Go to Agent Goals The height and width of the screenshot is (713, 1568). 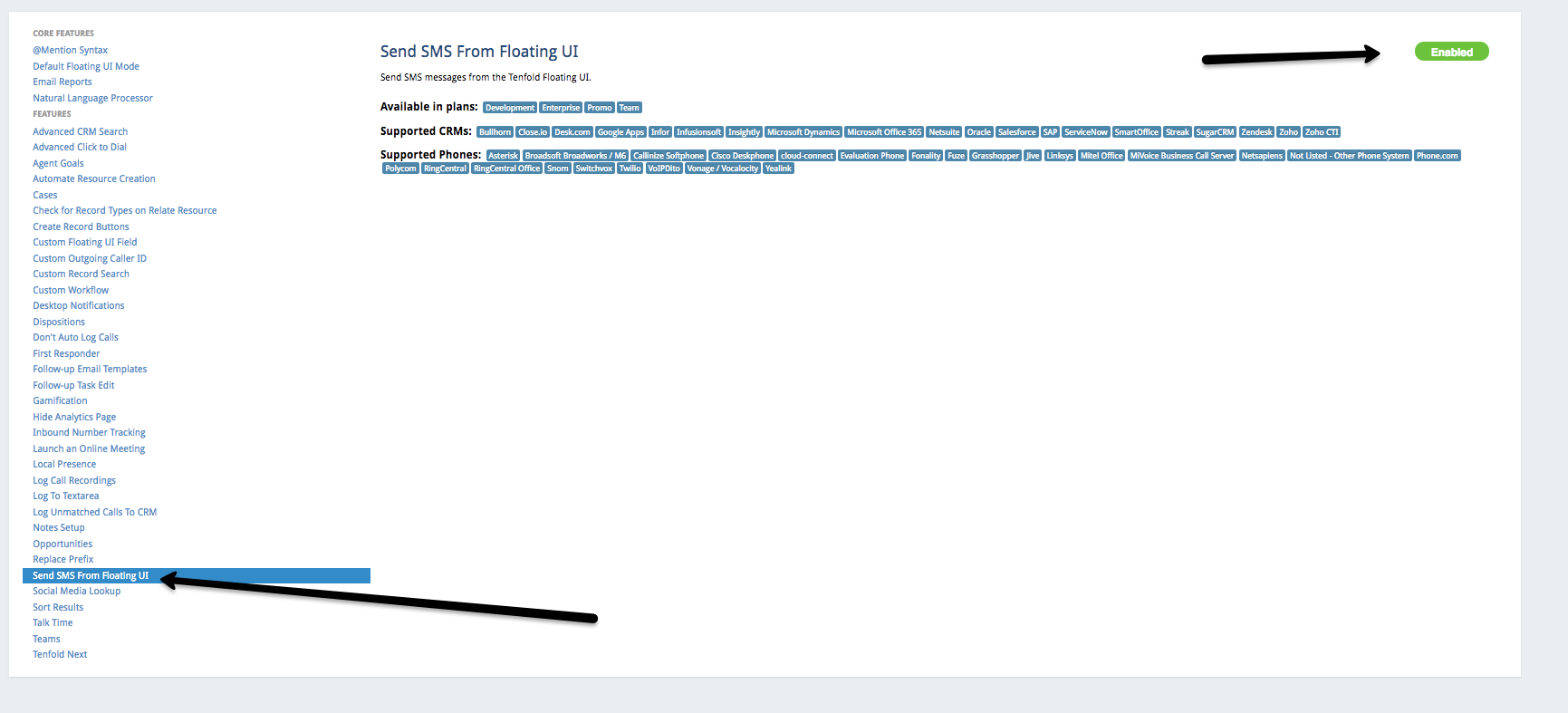[x=58, y=163]
